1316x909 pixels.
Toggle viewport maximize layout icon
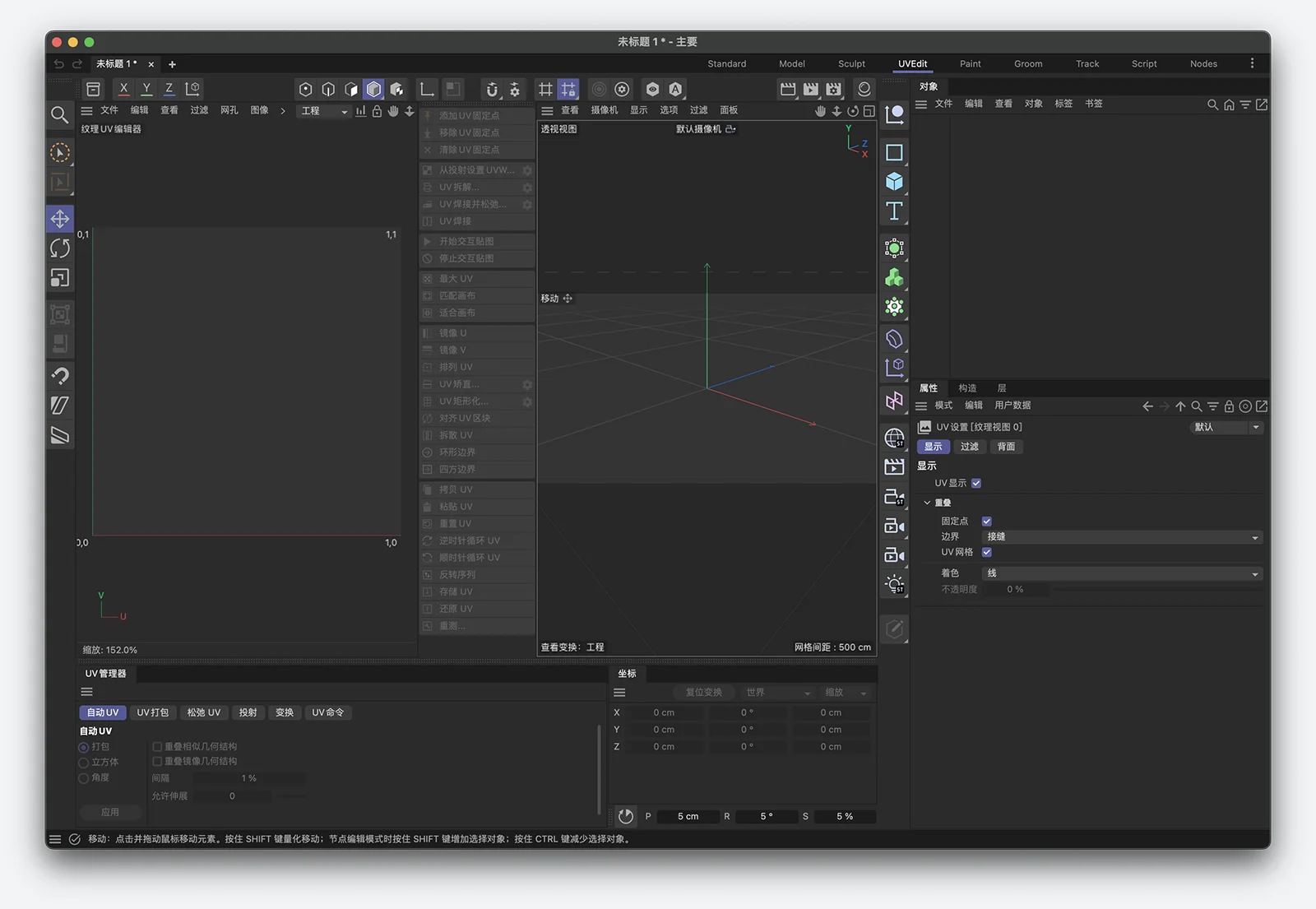click(x=869, y=111)
